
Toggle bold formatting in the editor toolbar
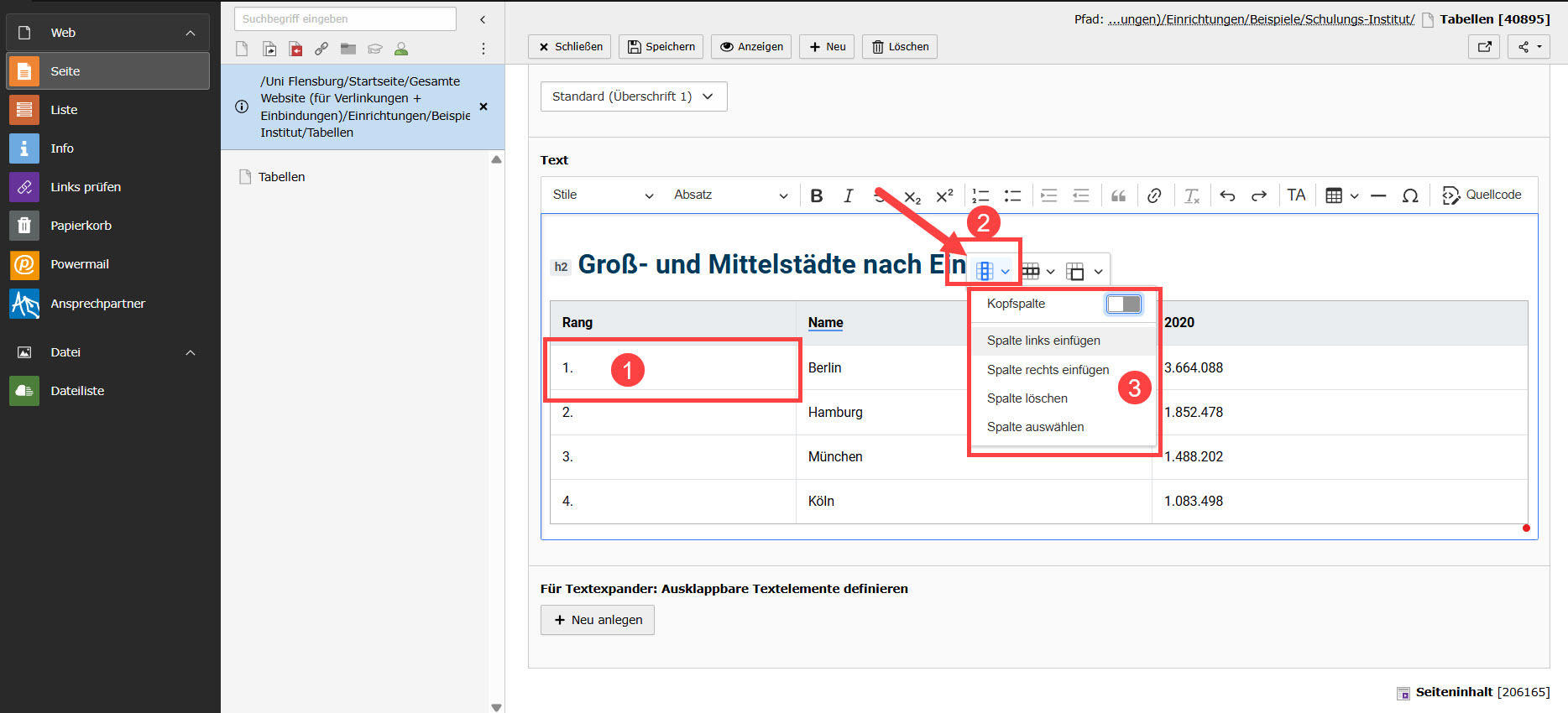click(816, 195)
